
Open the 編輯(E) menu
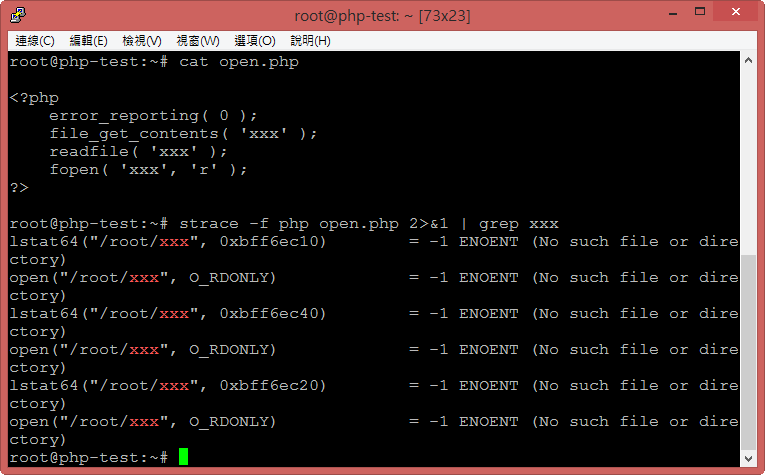point(88,41)
